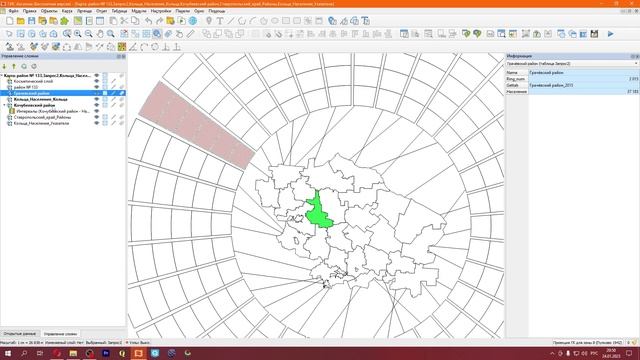Switch to the Открытые данные tab
This screenshot has width=640, height=360.
tap(20, 334)
